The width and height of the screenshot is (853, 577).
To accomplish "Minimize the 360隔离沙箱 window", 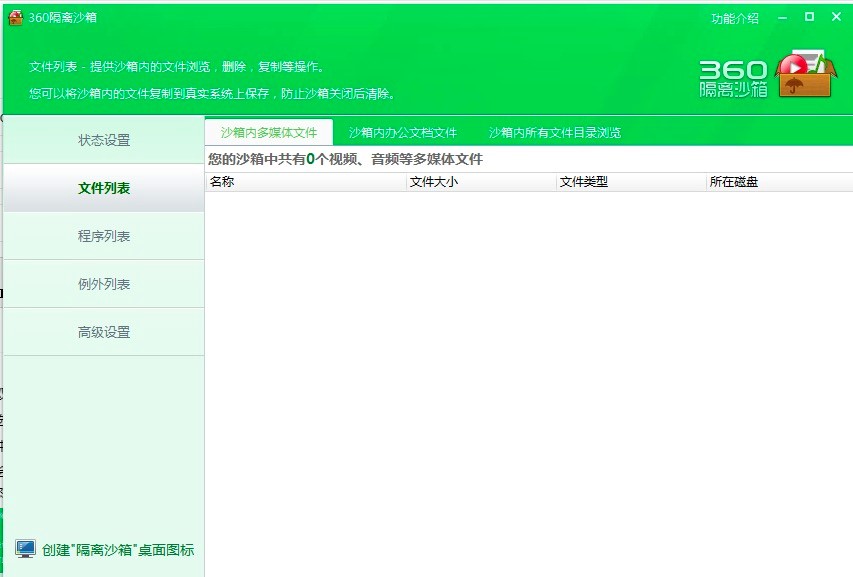I will pyautogui.click(x=782, y=17).
